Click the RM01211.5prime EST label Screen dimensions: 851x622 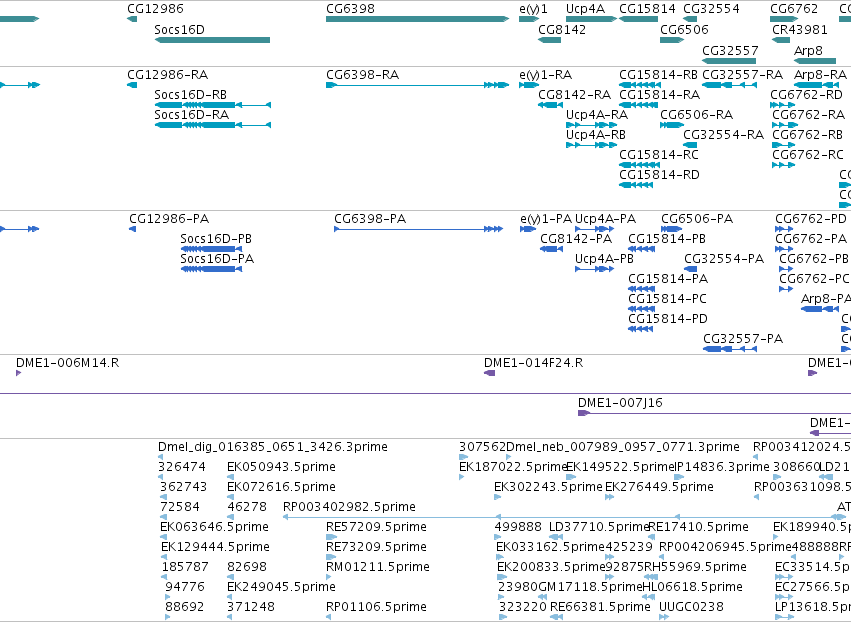pyautogui.click(x=377, y=568)
